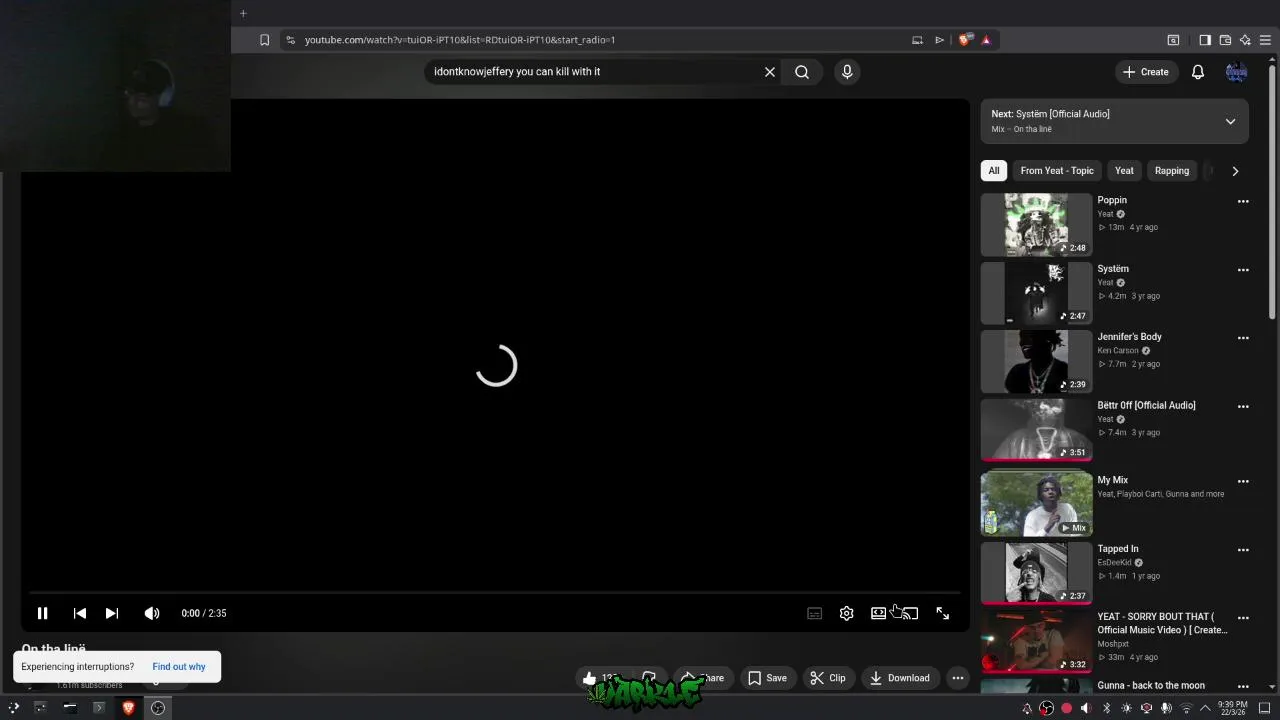Screen dimensions: 1280x720
Task: Open options for Jennifer's Body video
Action: (x=1243, y=338)
